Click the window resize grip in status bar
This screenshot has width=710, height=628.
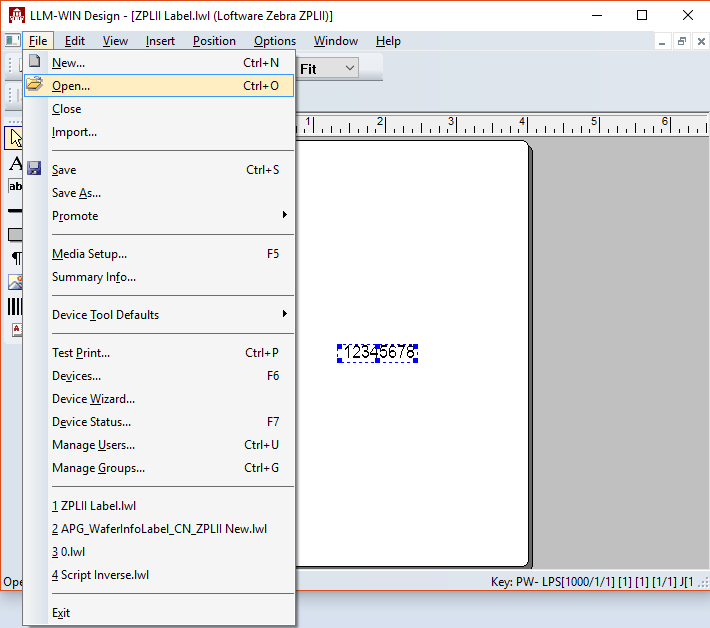click(x=703, y=583)
